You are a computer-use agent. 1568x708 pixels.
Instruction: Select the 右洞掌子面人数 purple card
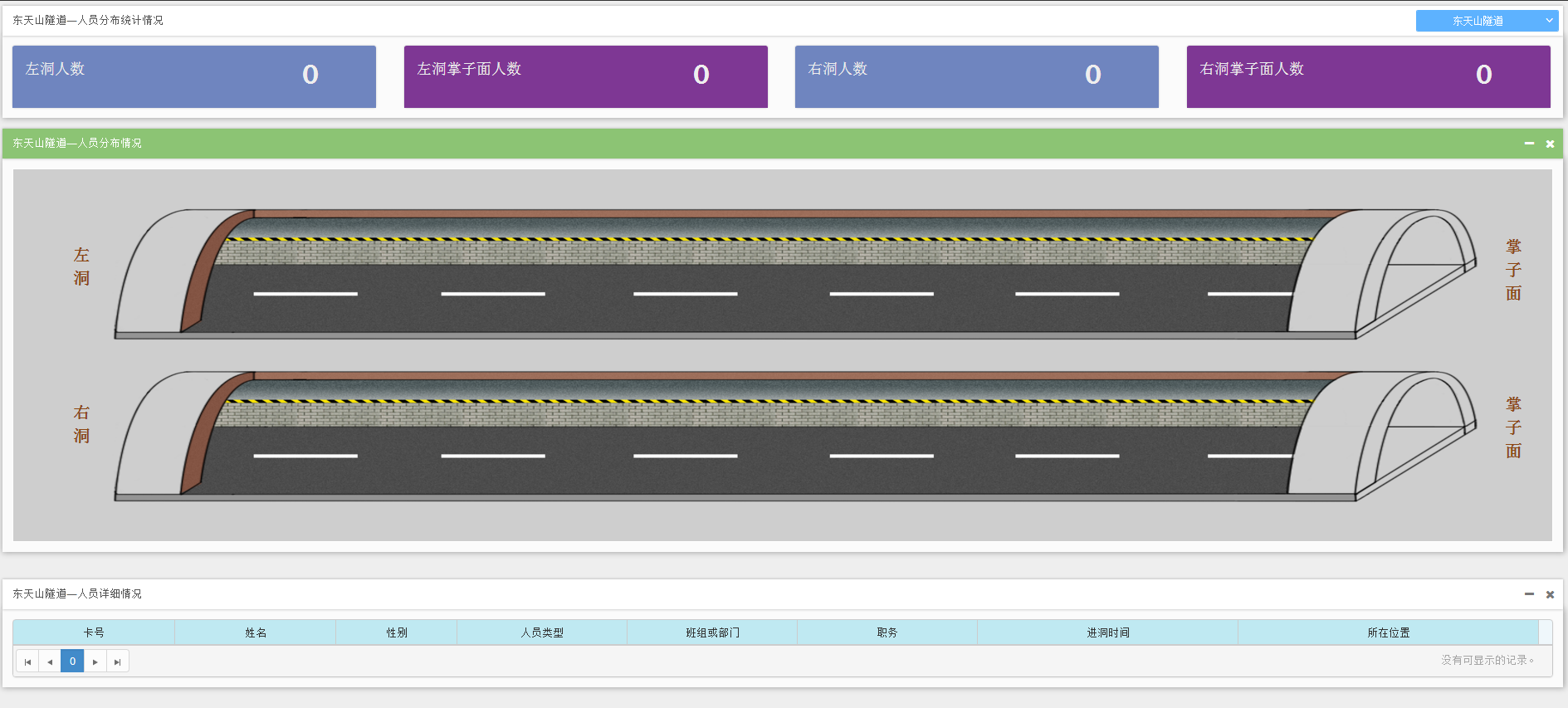1368,76
